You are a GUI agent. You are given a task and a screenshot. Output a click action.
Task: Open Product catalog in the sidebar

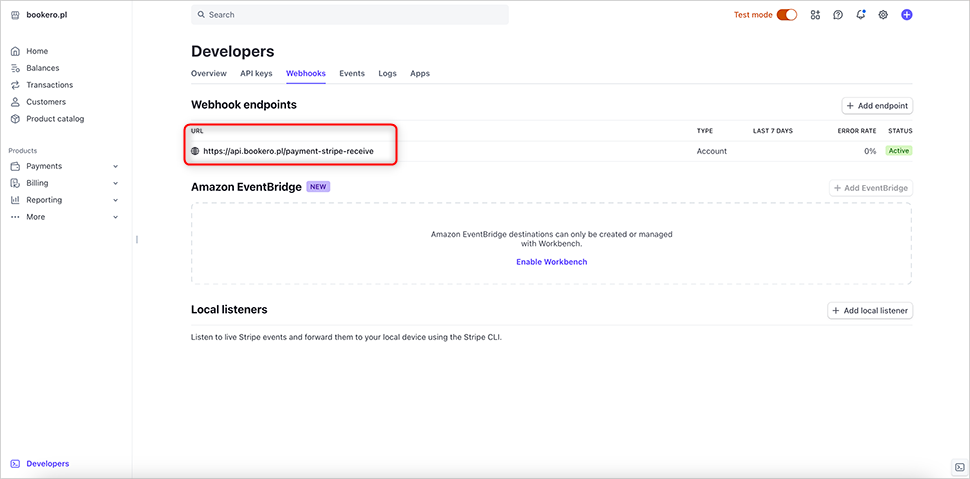(x=55, y=119)
